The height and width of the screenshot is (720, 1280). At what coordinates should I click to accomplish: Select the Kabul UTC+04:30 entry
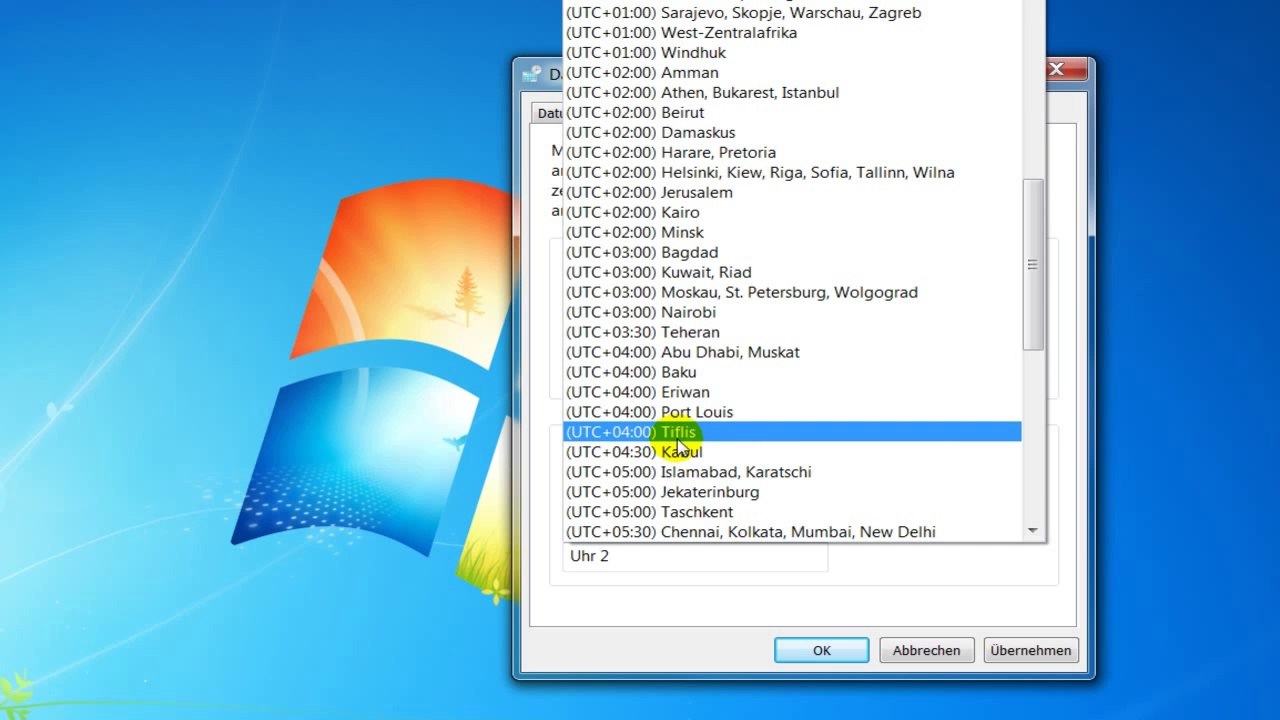tap(792, 452)
